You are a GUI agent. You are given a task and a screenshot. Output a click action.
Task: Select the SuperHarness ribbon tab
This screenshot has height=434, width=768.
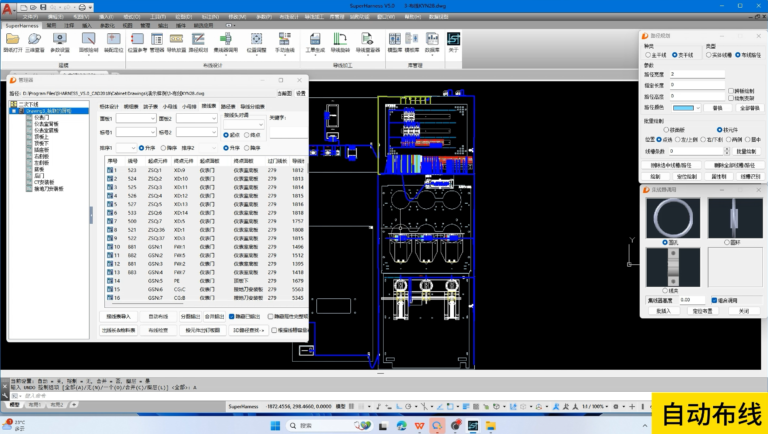click(x=22, y=25)
